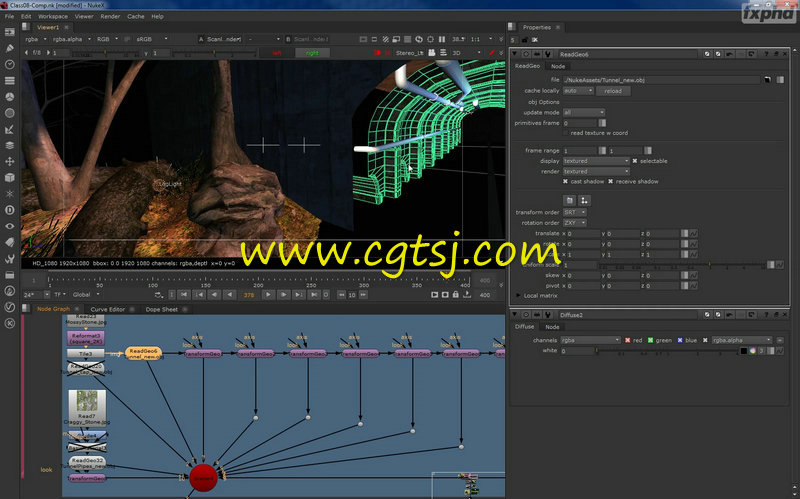
Task: Open the Time nodes clock icon
Action: pos(9,64)
